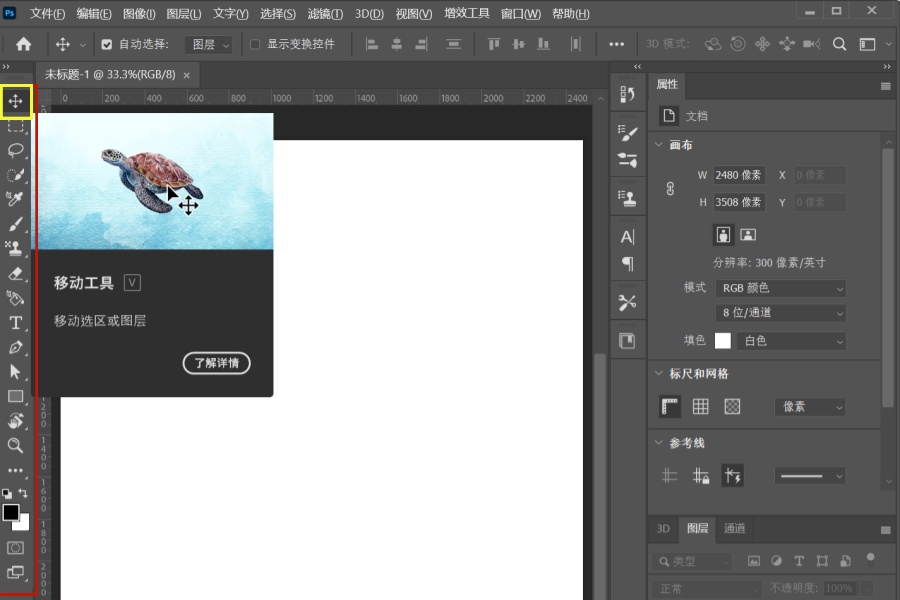The height and width of the screenshot is (600, 900).
Task: Open the 白色 fill dropdown
Action: point(792,341)
